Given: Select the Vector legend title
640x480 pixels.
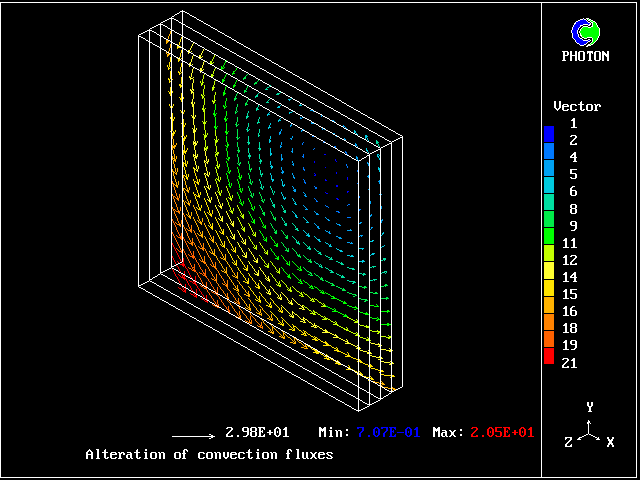Looking at the screenshot, I should 577,106.
